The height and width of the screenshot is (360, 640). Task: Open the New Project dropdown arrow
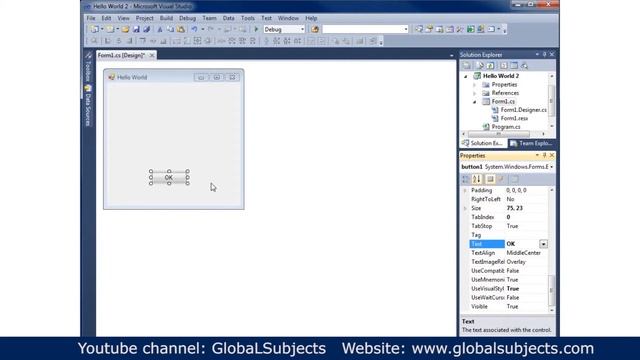click(102, 29)
